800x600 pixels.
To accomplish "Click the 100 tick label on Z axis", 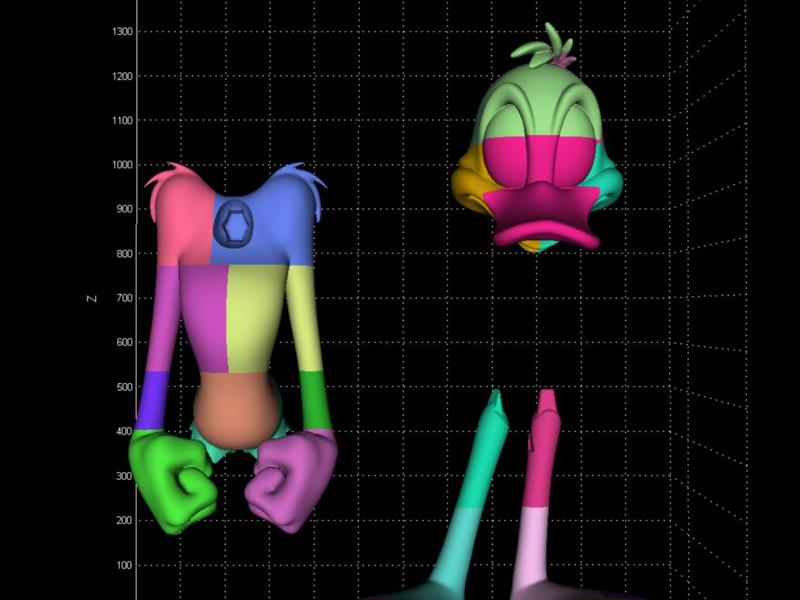I will tap(124, 565).
